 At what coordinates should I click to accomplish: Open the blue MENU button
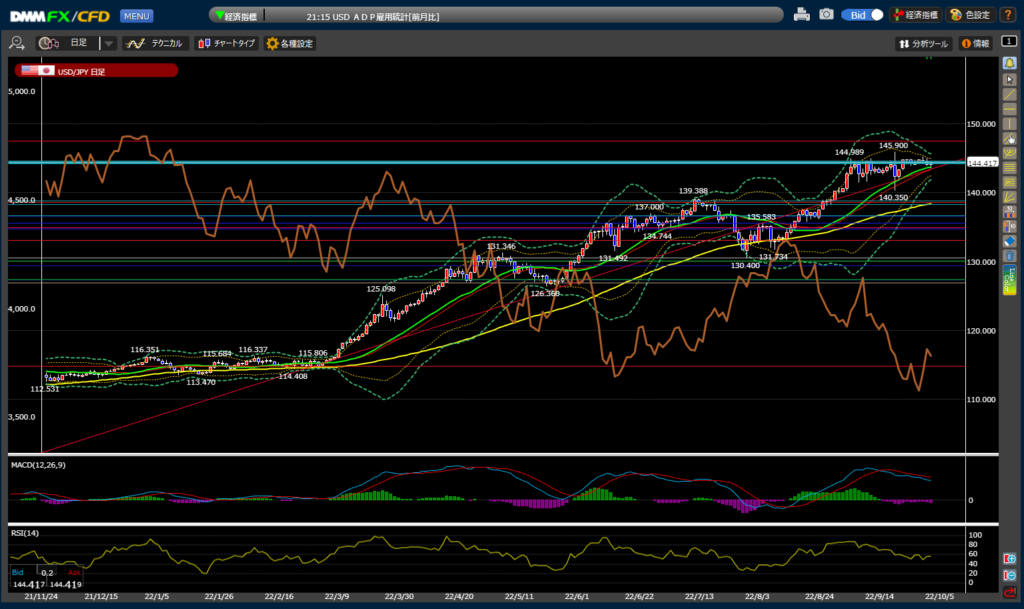click(136, 16)
